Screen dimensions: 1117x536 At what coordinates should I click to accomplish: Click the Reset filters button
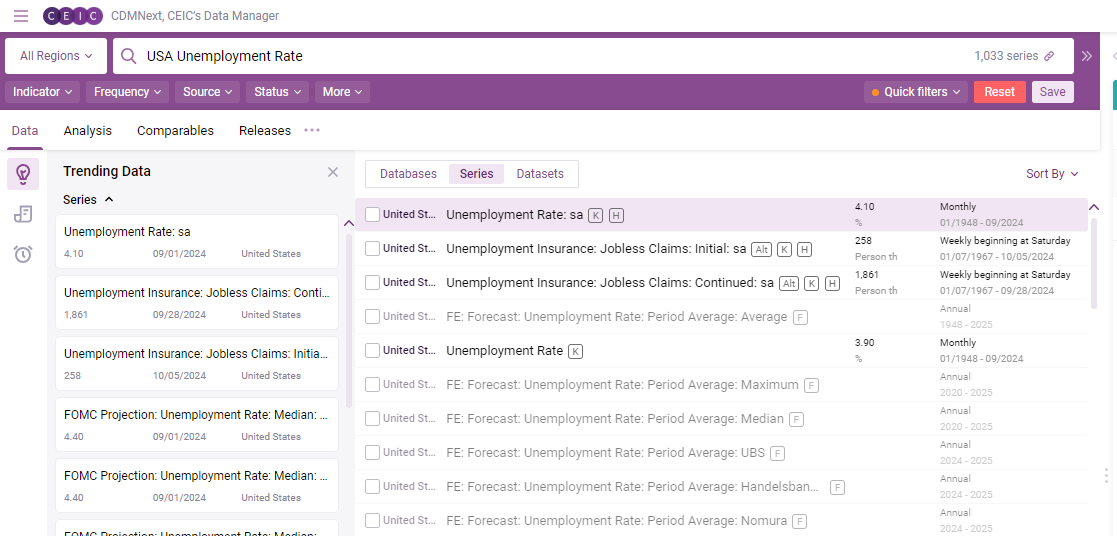point(999,92)
